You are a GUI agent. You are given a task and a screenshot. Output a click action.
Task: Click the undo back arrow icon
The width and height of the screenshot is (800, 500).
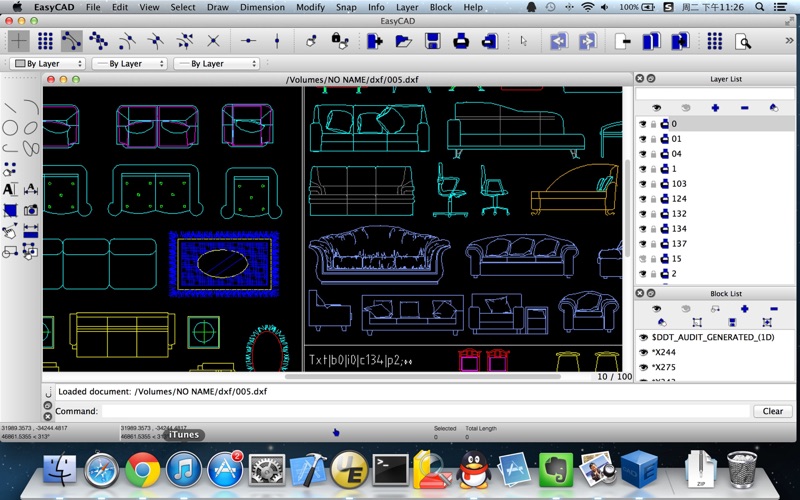[x=559, y=41]
